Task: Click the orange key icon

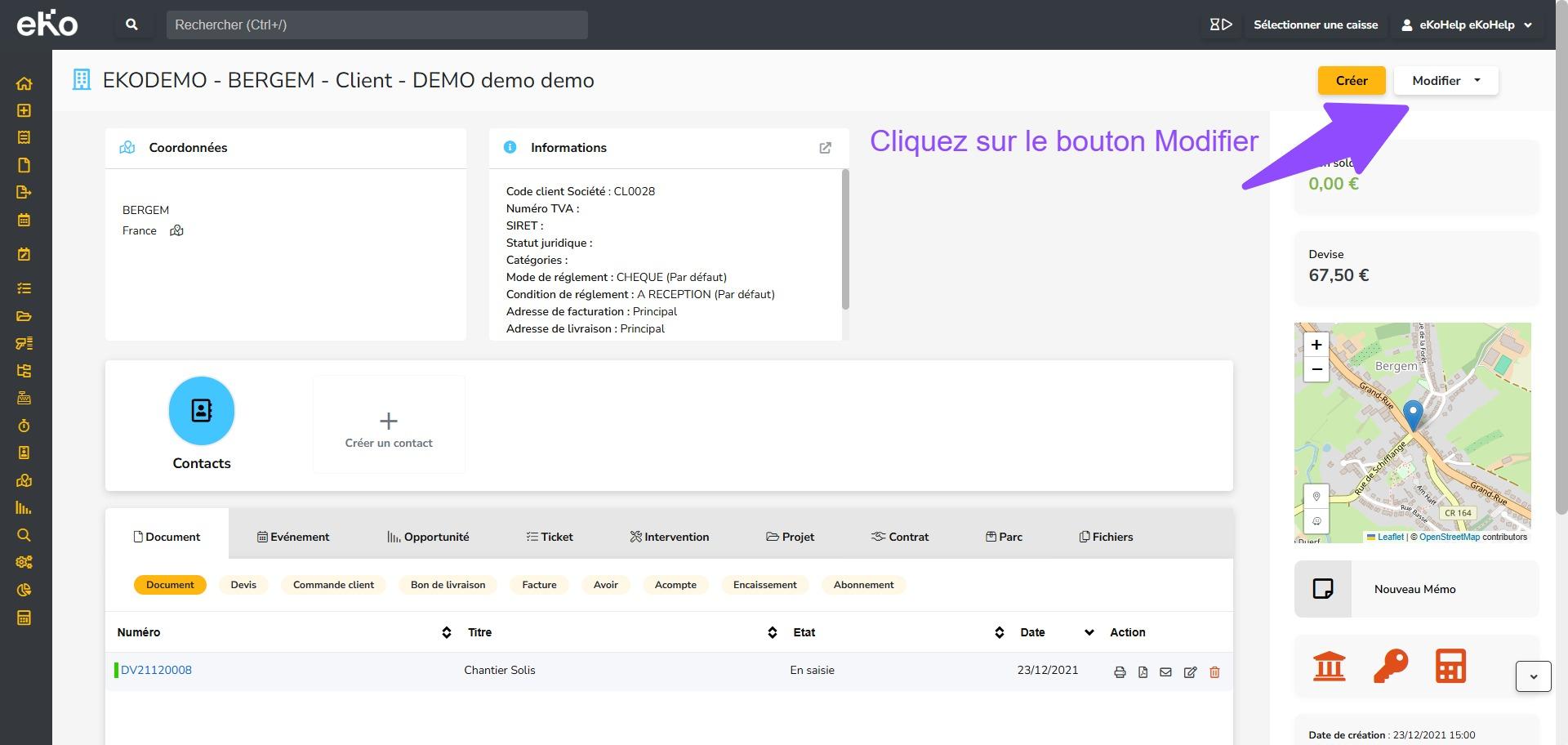Action: tap(1390, 667)
